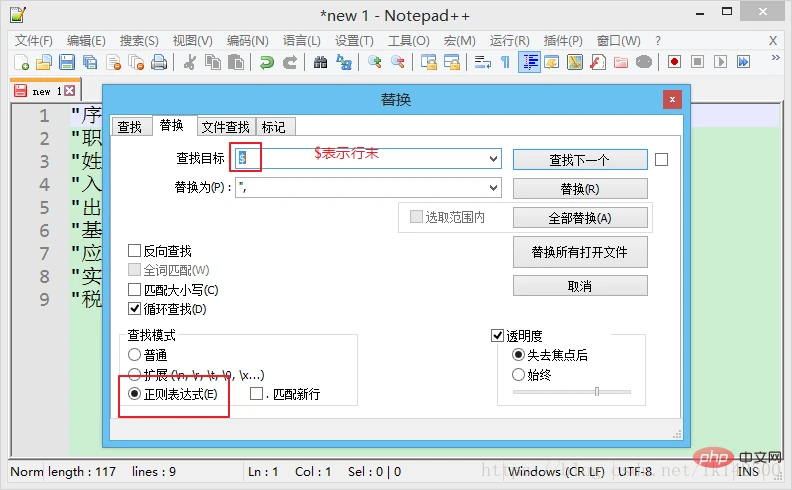Enable the 匹配大小写 checkbox
Viewport: 792px width, 490px height.
(x=134, y=289)
